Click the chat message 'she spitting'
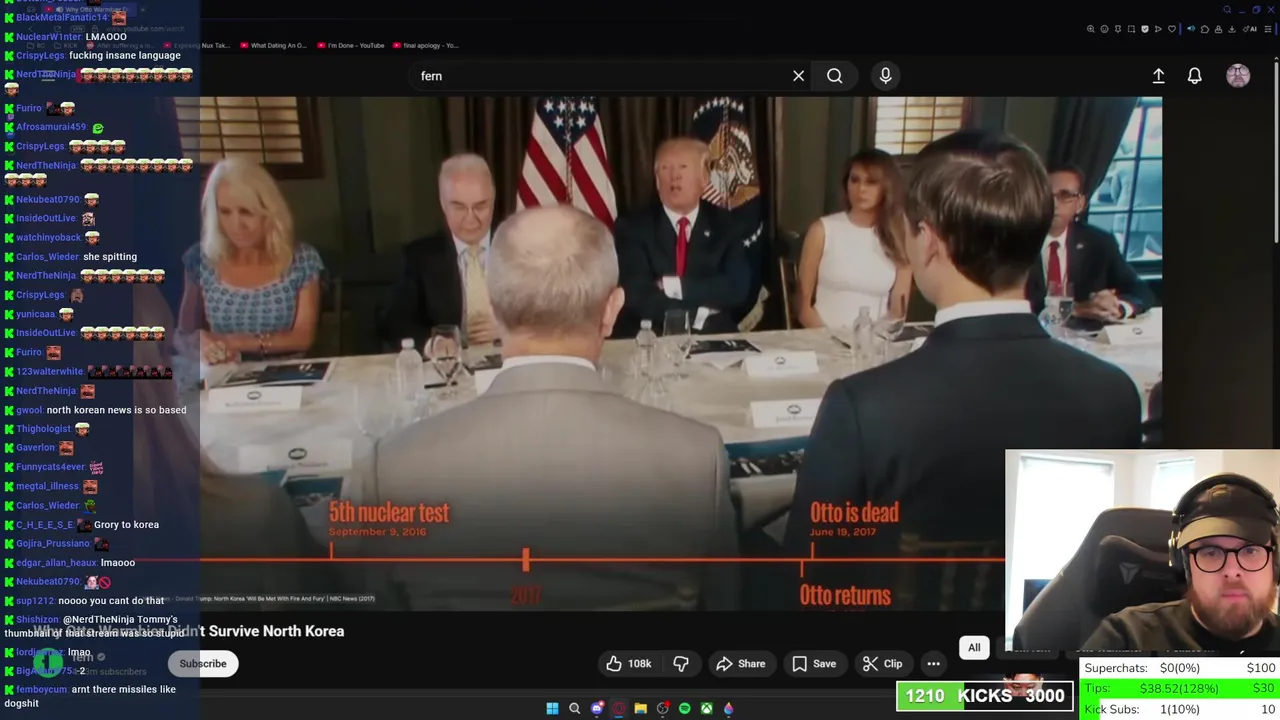Screen dimensions: 1280x720 [110, 257]
